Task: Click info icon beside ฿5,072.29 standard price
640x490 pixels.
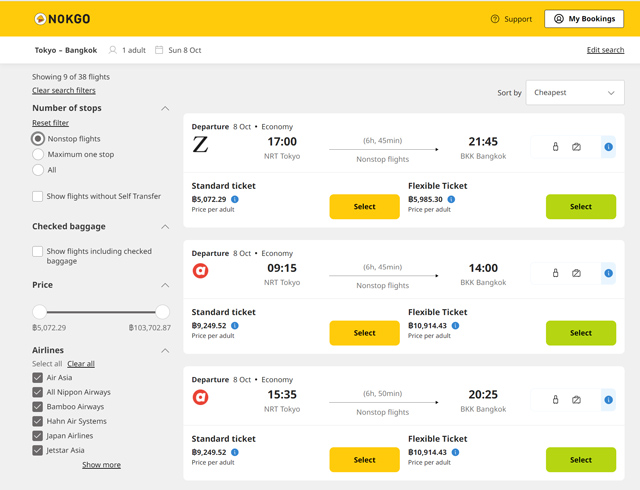Action: point(235,199)
